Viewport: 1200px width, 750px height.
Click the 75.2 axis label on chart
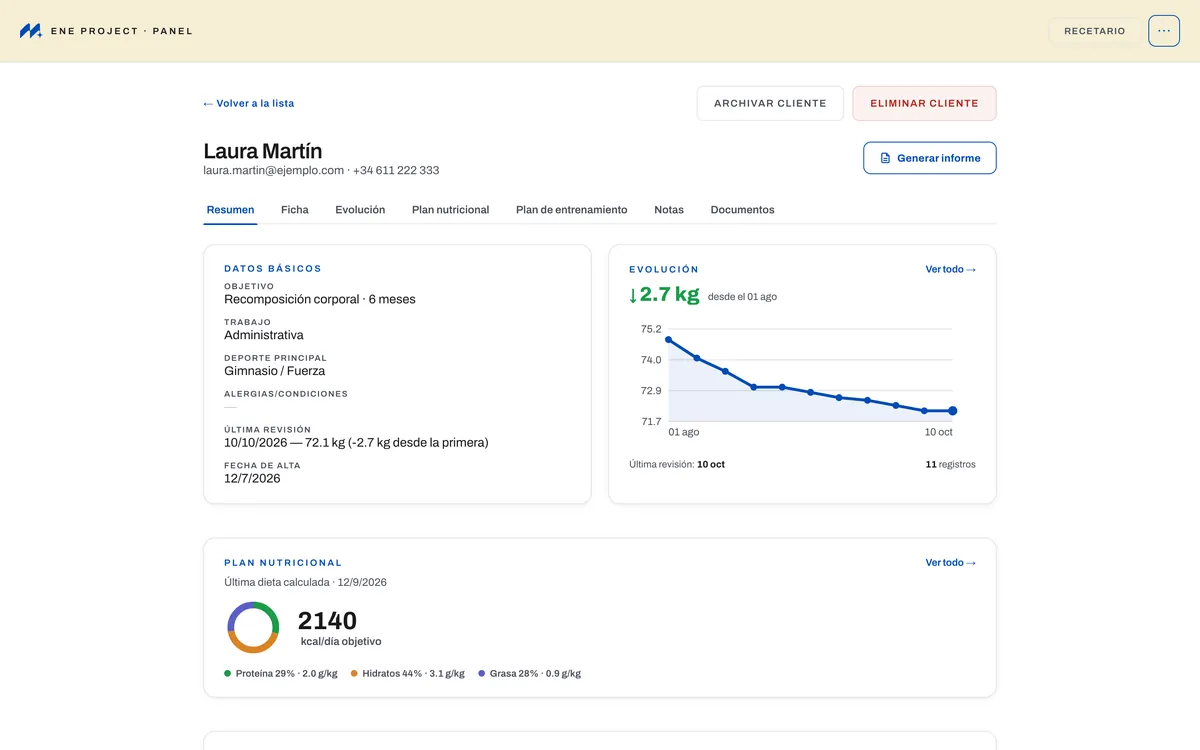point(651,329)
